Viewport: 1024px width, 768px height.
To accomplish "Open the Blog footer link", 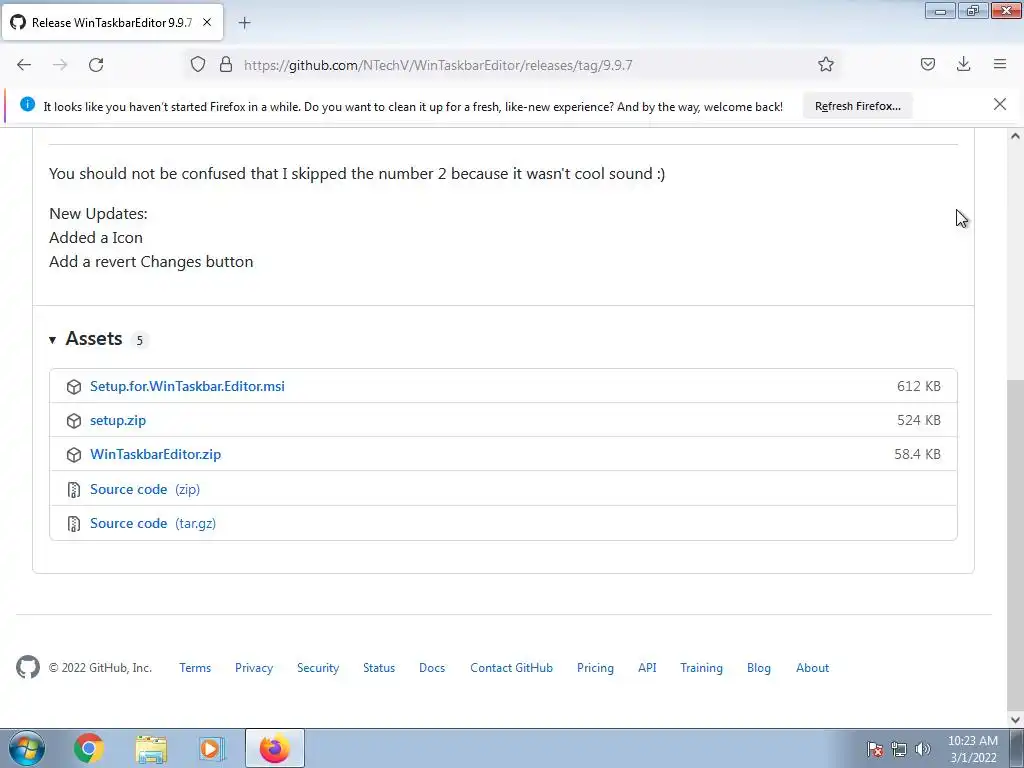I will click(759, 667).
